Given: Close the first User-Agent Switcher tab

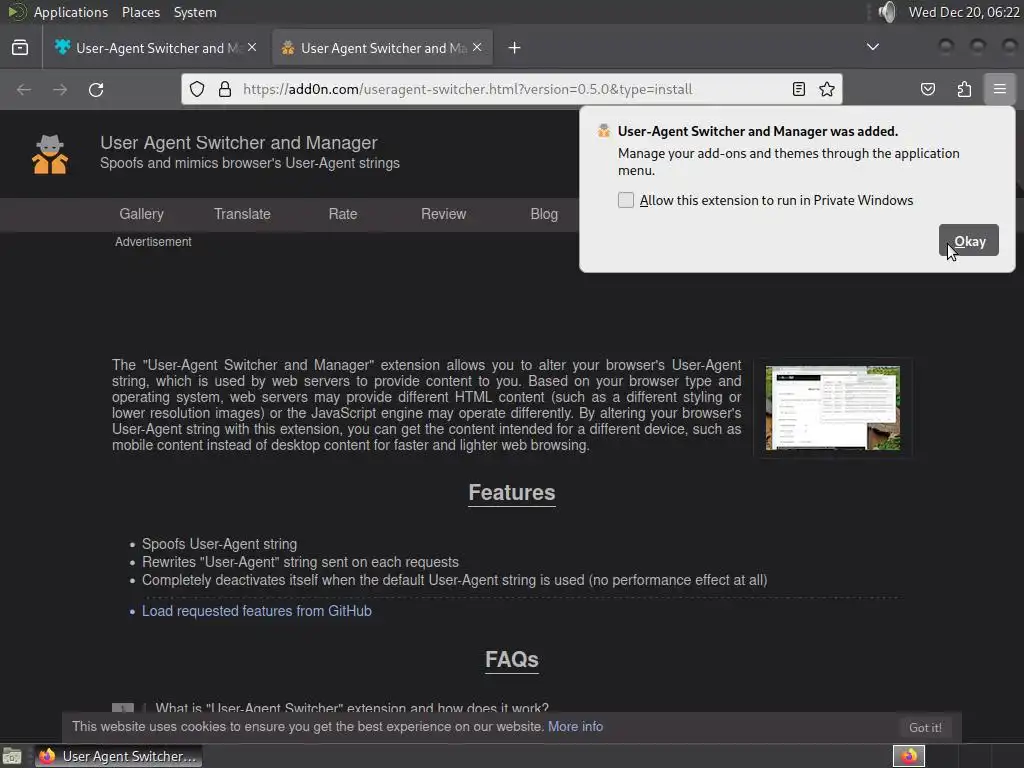Looking at the screenshot, I should (252, 48).
